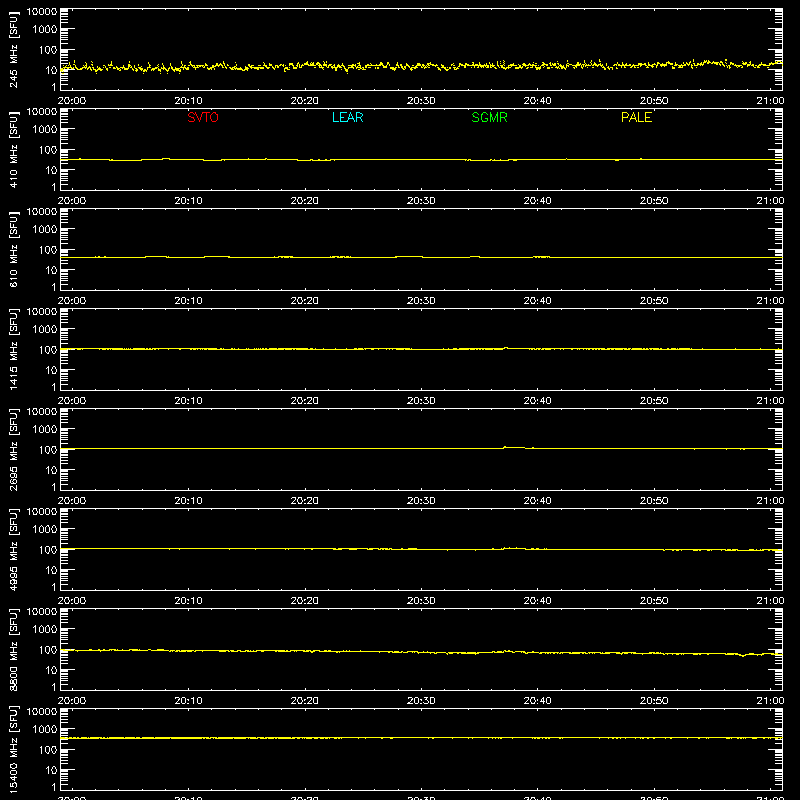
Task: Click 20:30 tick label below 245 MHz plot
Action: coord(421,101)
